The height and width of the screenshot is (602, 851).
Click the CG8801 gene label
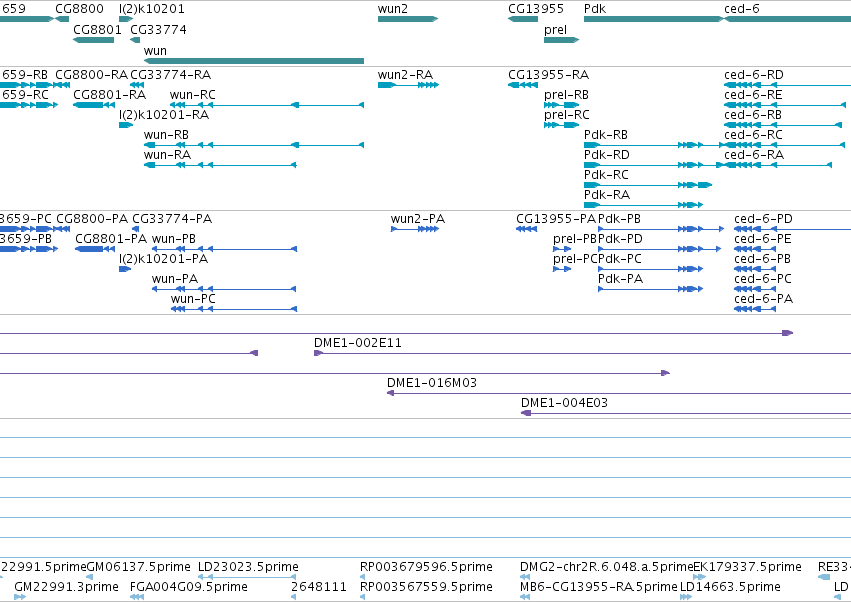97,29
